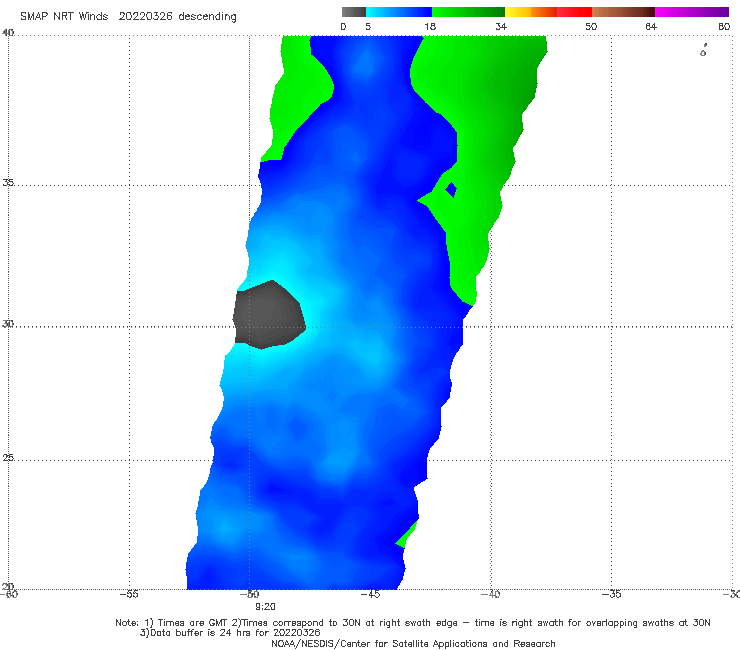Select the blue 5-18 knot color segment

click(399, 12)
